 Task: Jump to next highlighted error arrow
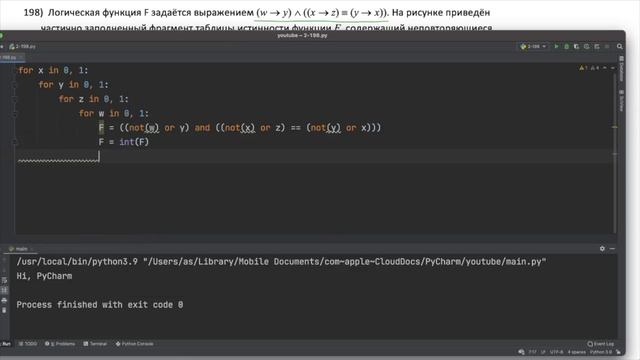tap(613, 68)
